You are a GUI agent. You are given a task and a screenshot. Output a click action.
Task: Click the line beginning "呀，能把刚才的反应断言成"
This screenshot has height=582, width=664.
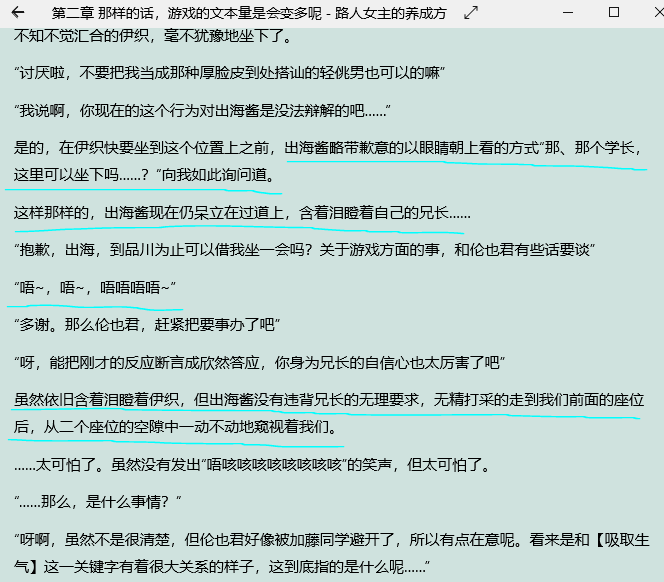click(x=260, y=363)
